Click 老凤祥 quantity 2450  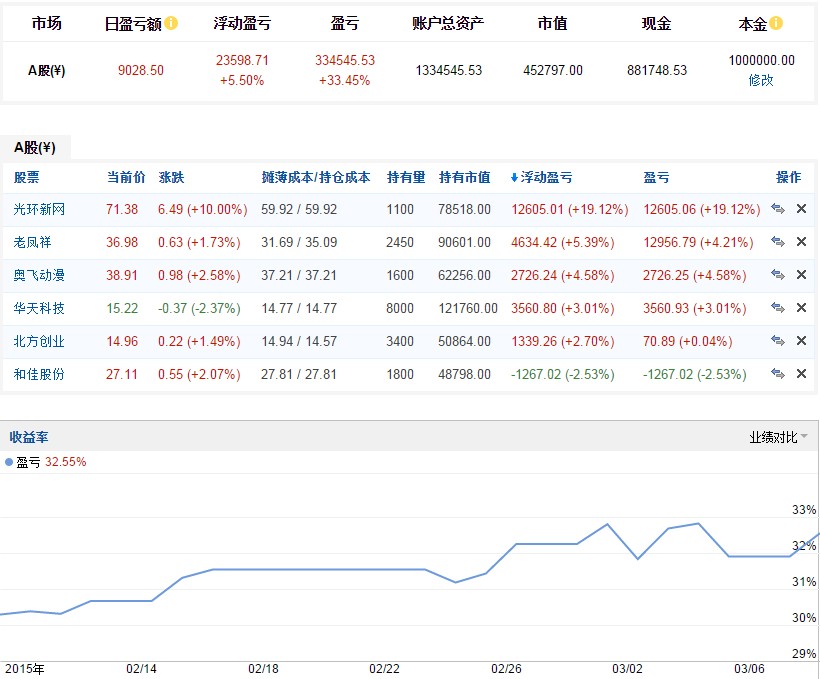(x=400, y=242)
